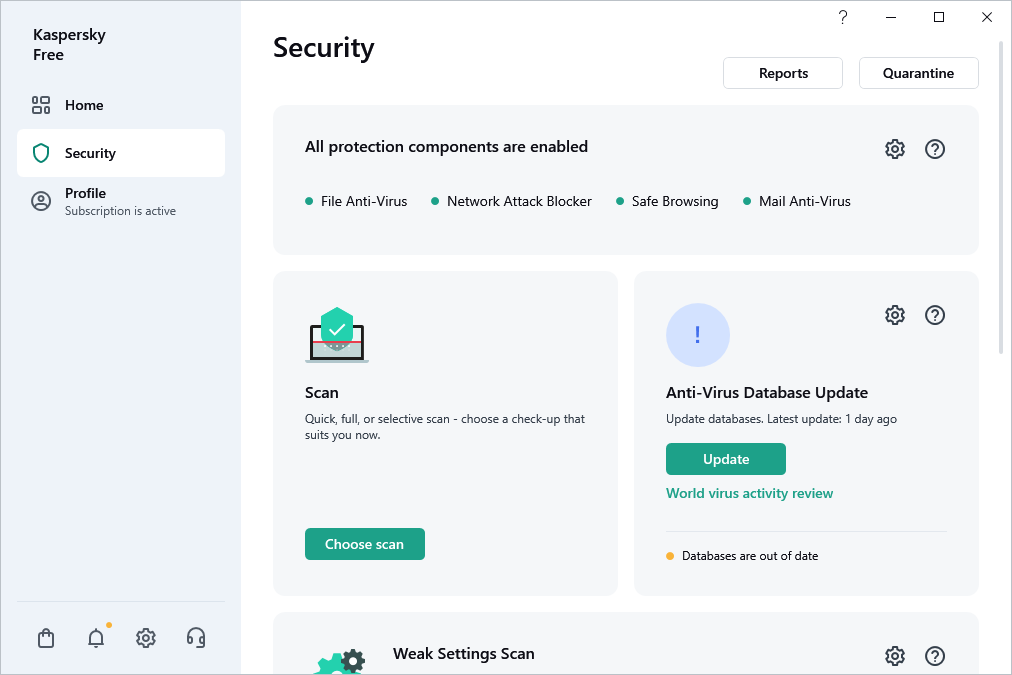This screenshot has width=1012, height=675.
Task: Open notifications via the bell icon
Action: [x=95, y=637]
